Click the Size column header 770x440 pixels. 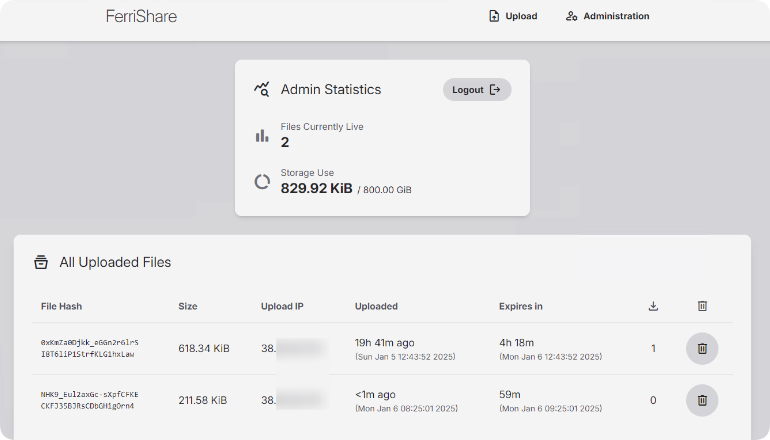[188, 306]
